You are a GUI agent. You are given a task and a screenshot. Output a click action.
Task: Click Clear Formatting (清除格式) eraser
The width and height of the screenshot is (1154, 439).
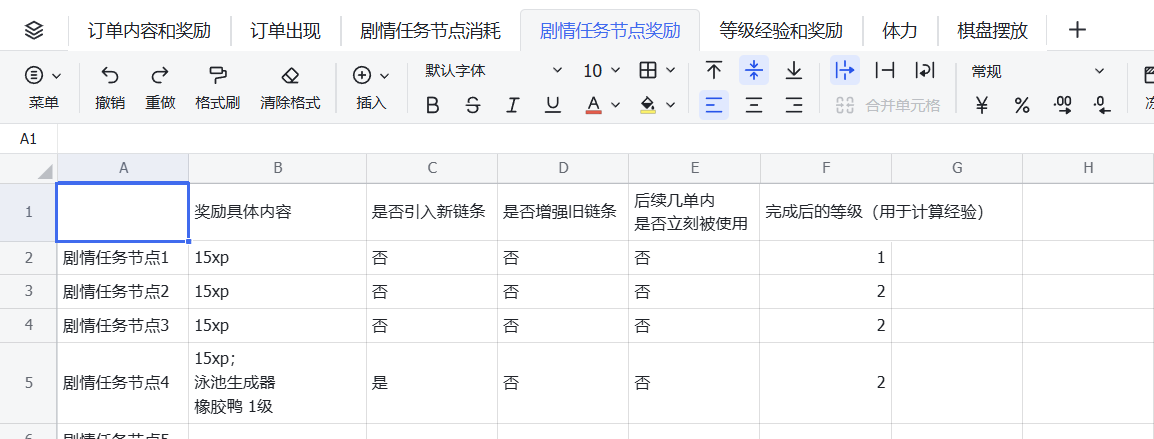coord(290,88)
